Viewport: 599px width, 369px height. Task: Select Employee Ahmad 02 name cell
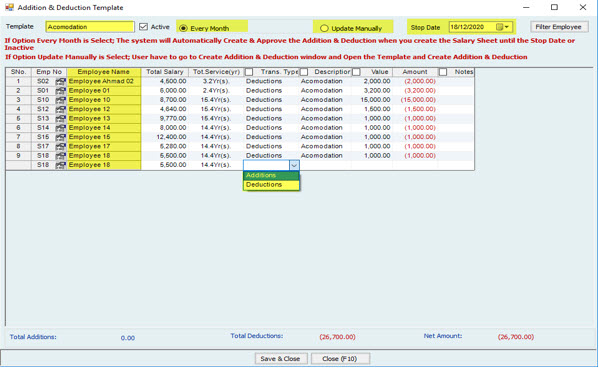(x=104, y=81)
